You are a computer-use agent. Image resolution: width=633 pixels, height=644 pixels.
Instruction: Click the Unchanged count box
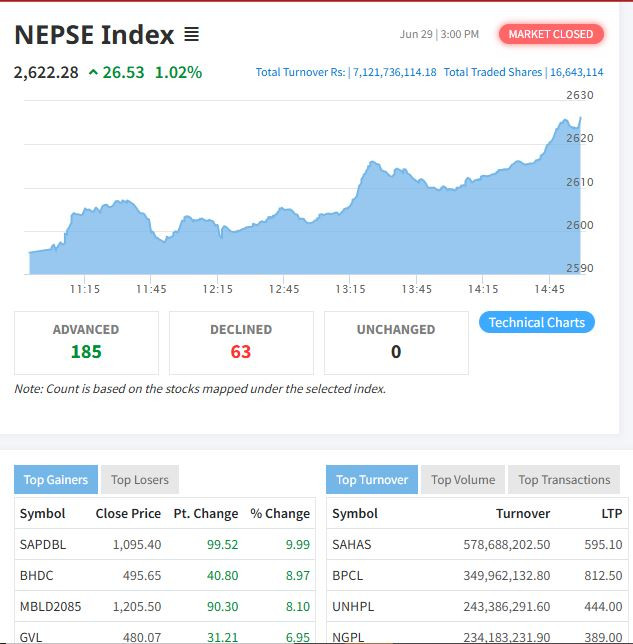coord(396,342)
